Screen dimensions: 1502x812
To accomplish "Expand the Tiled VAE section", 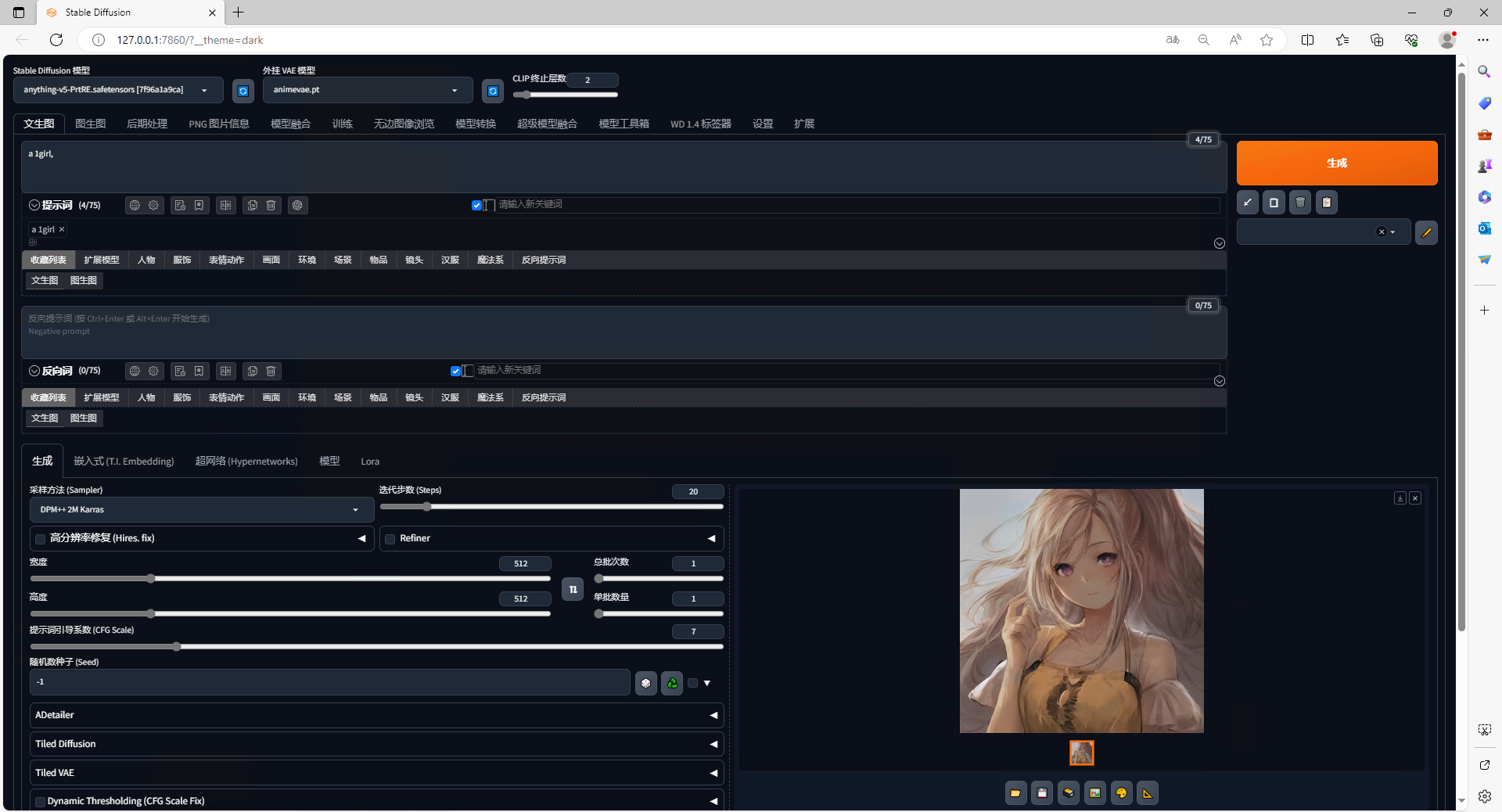I will (x=376, y=774).
